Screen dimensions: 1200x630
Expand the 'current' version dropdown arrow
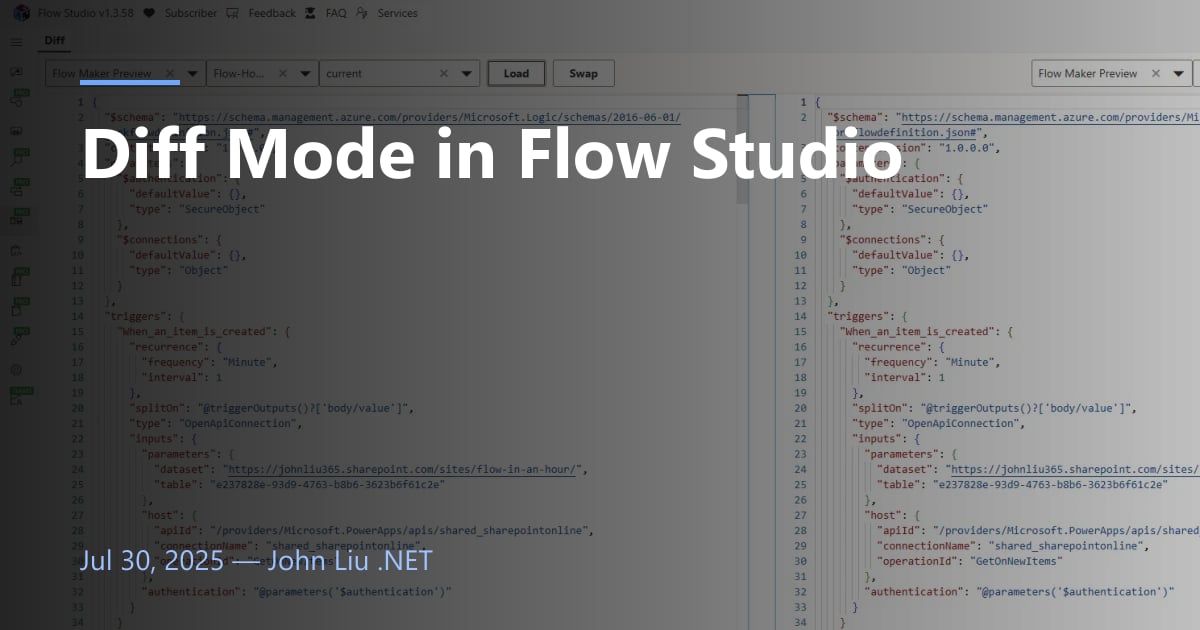(466, 73)
